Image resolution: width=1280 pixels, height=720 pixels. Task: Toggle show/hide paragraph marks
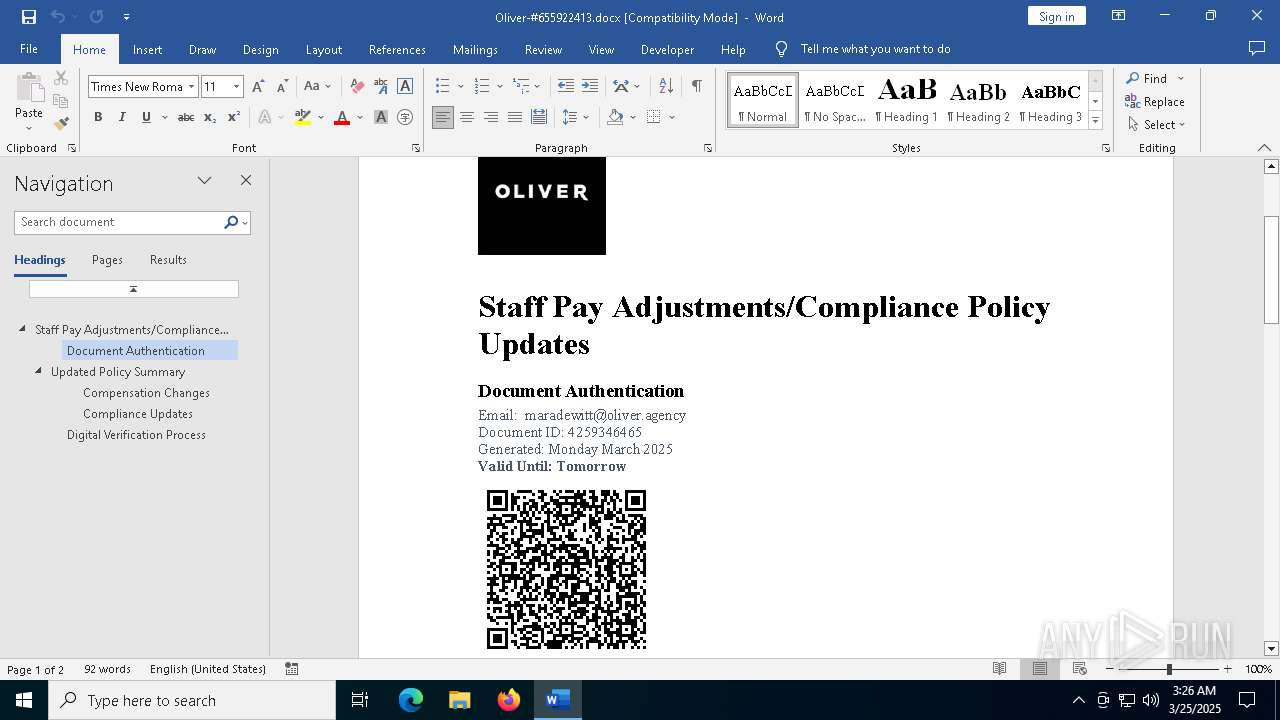click(696, 87)
